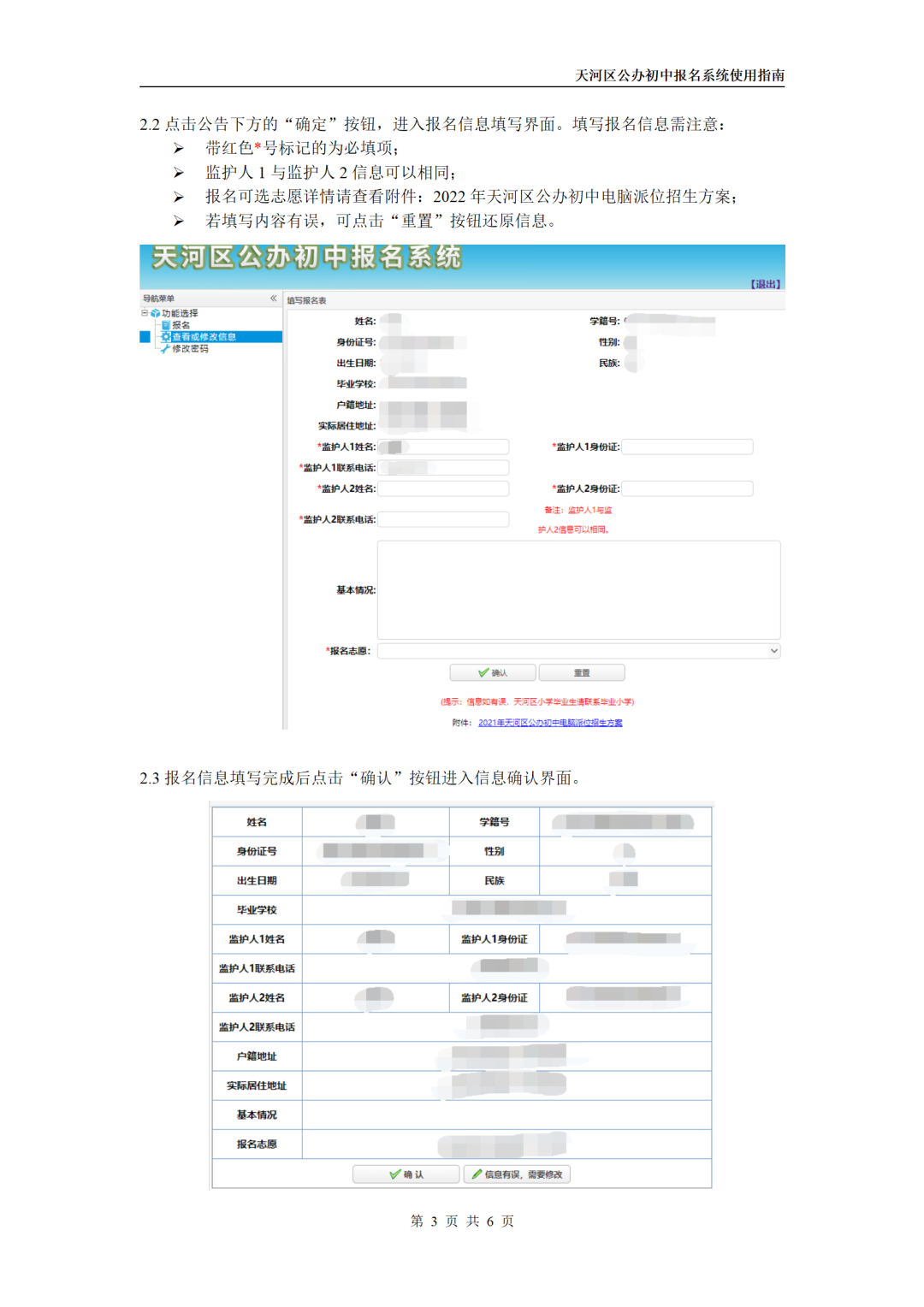Open 查看或修改信息 in navigation tree
The width and height of the screenshot is (924, 1307).
[x=204, y=337]
